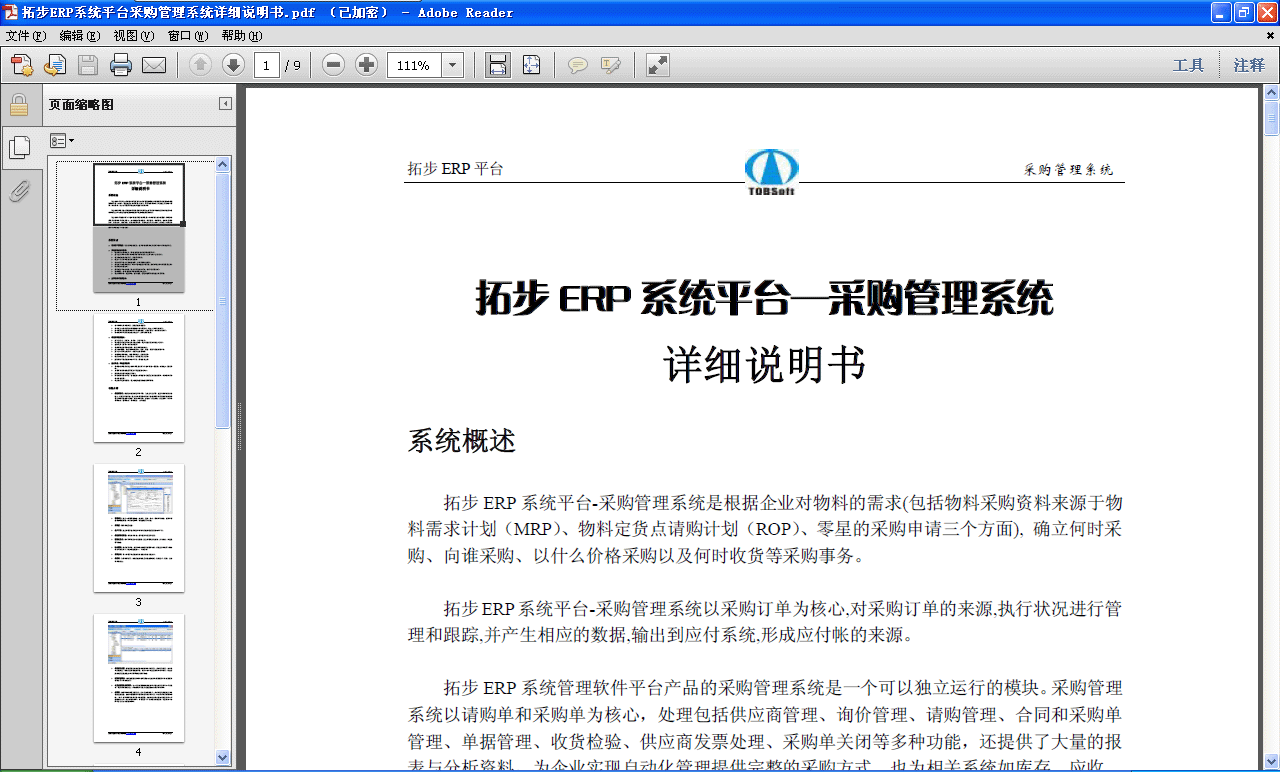
Task: Click the fit-page view icon
Action: [531, 64]
